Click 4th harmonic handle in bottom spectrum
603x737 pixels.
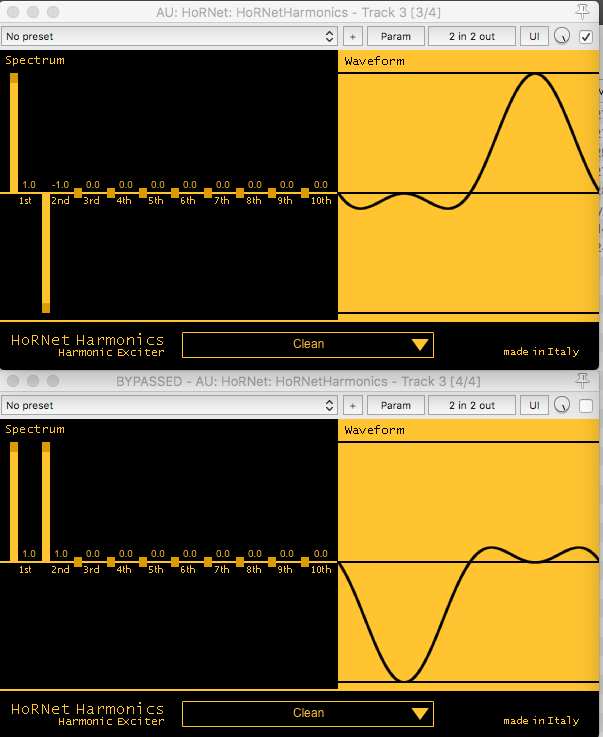pos(111,562)
